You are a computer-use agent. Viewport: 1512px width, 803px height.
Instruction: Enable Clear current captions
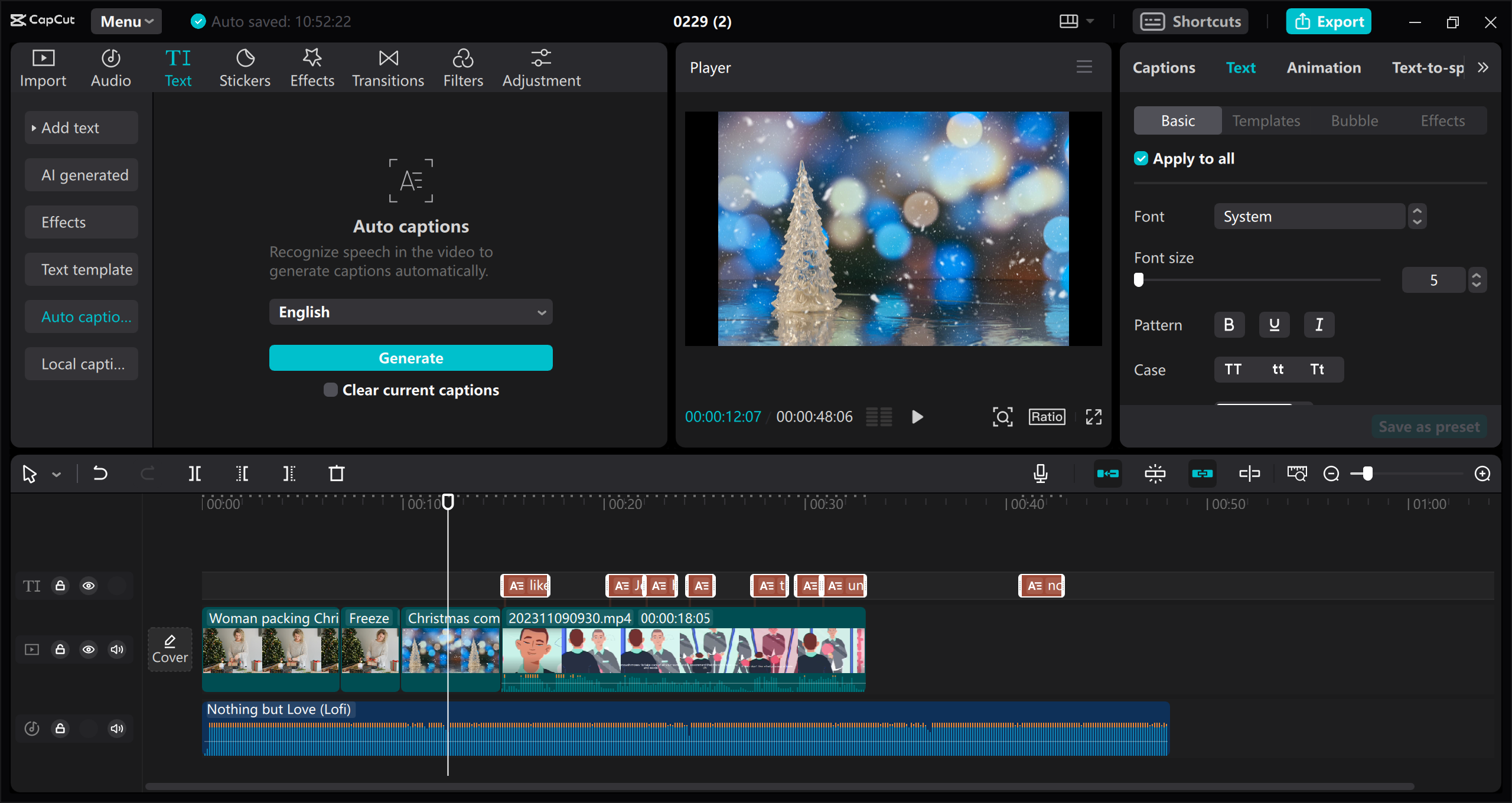pyautogui.click(x=330, y=390)
